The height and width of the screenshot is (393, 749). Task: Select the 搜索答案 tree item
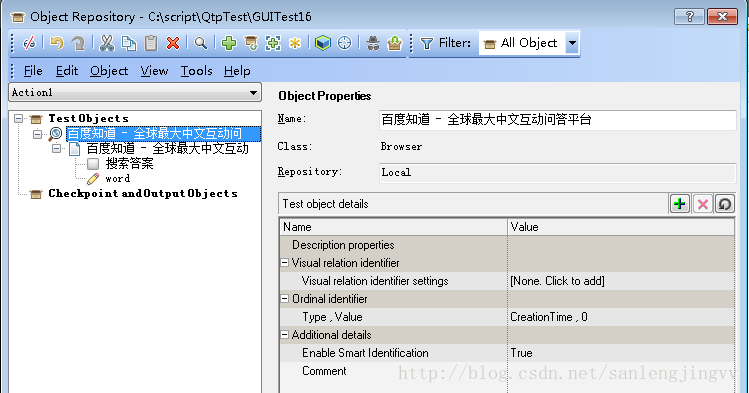pos(129,164)
